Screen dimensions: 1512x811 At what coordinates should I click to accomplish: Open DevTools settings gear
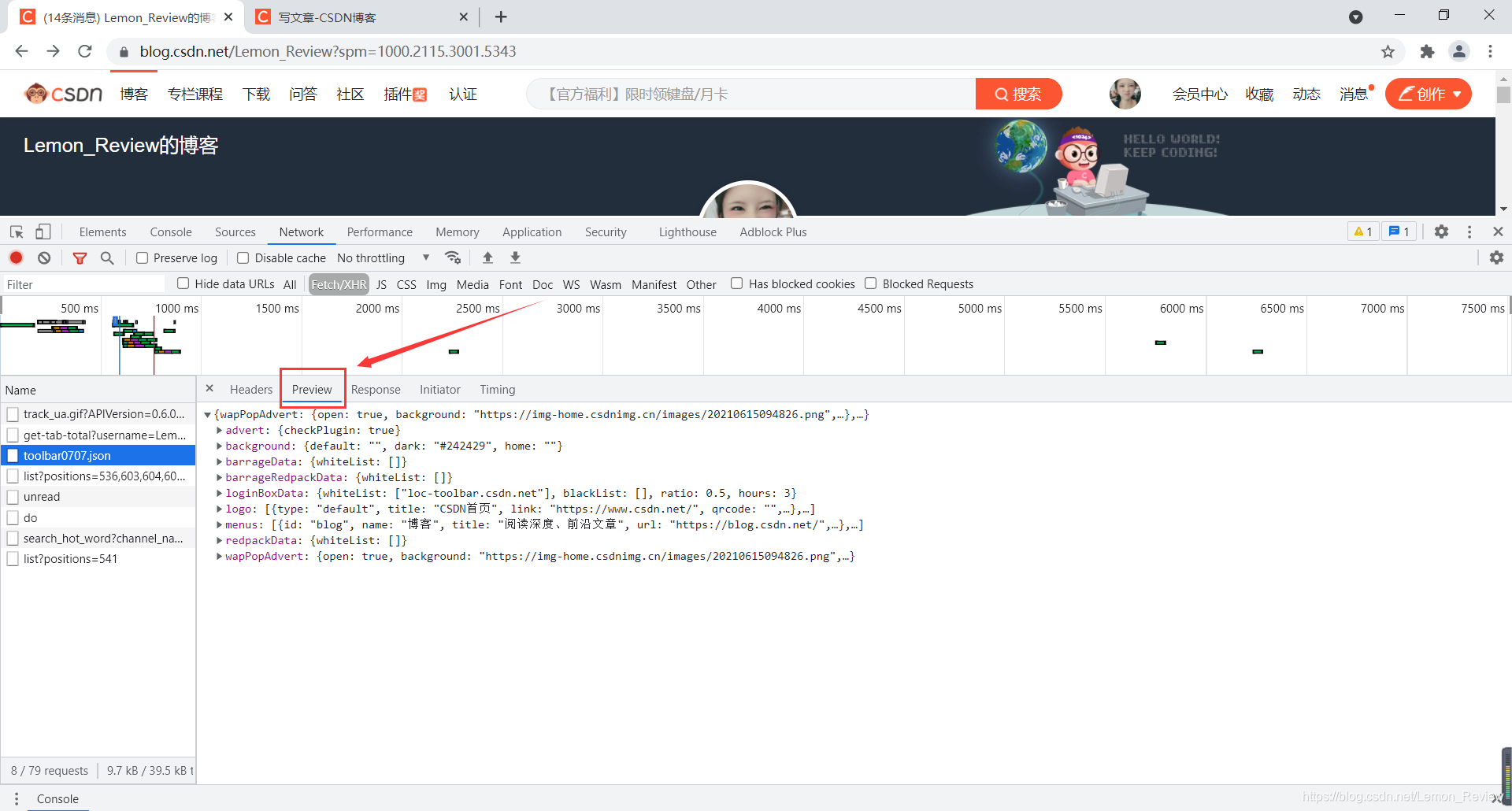click(1441, 231)
